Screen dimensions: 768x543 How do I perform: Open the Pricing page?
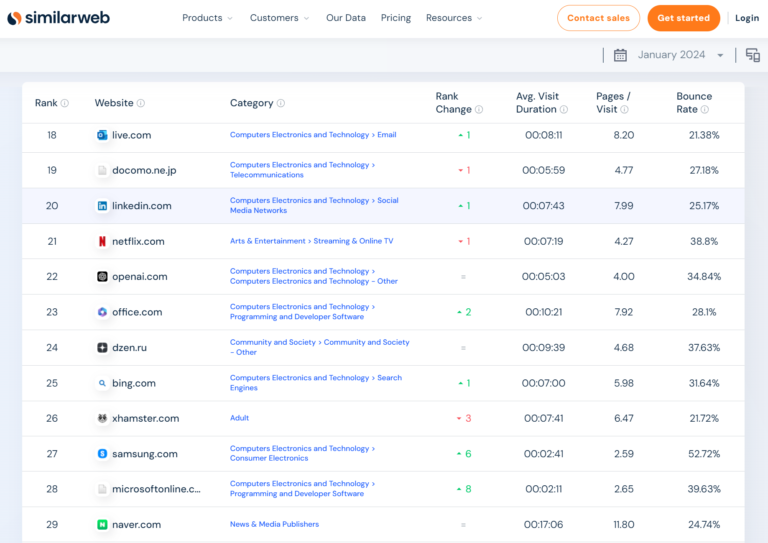click(396, 18)
